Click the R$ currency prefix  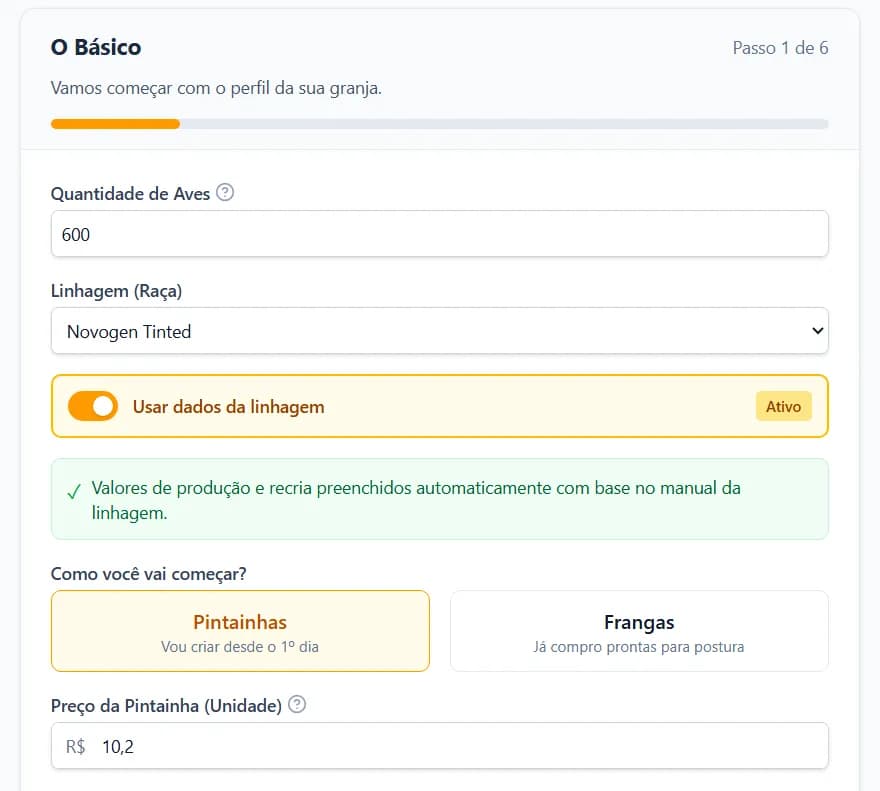tap(74, 746)
